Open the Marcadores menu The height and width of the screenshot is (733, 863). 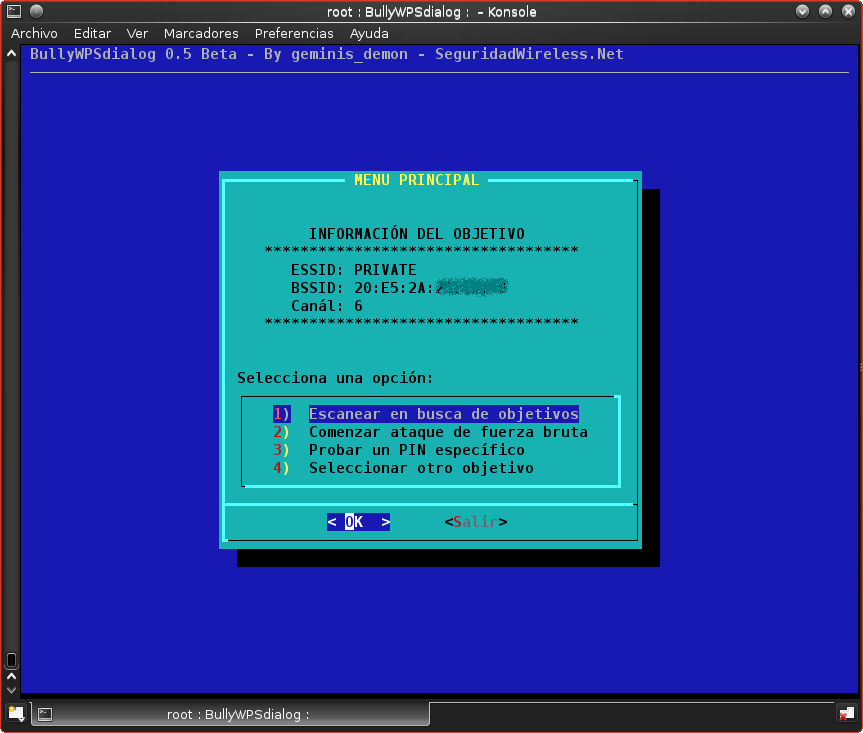click(201, 33)
